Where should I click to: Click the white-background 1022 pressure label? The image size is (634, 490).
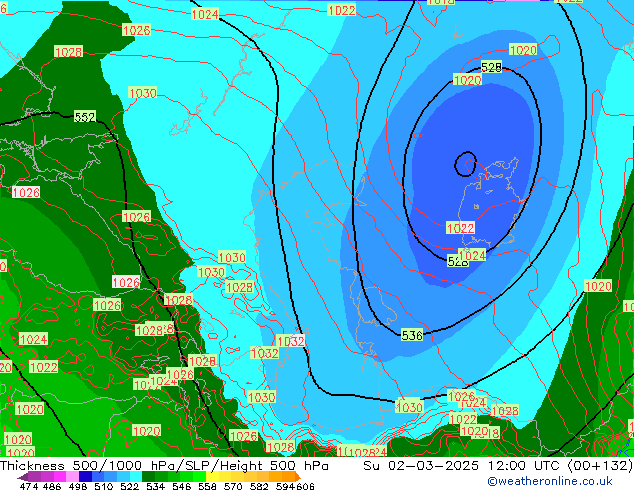(x=460, y=228)
